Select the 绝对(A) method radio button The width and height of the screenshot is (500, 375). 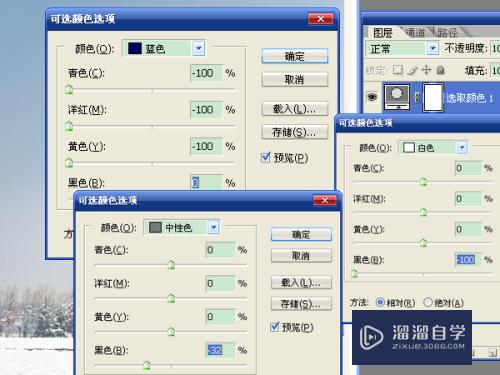point(428,302)
